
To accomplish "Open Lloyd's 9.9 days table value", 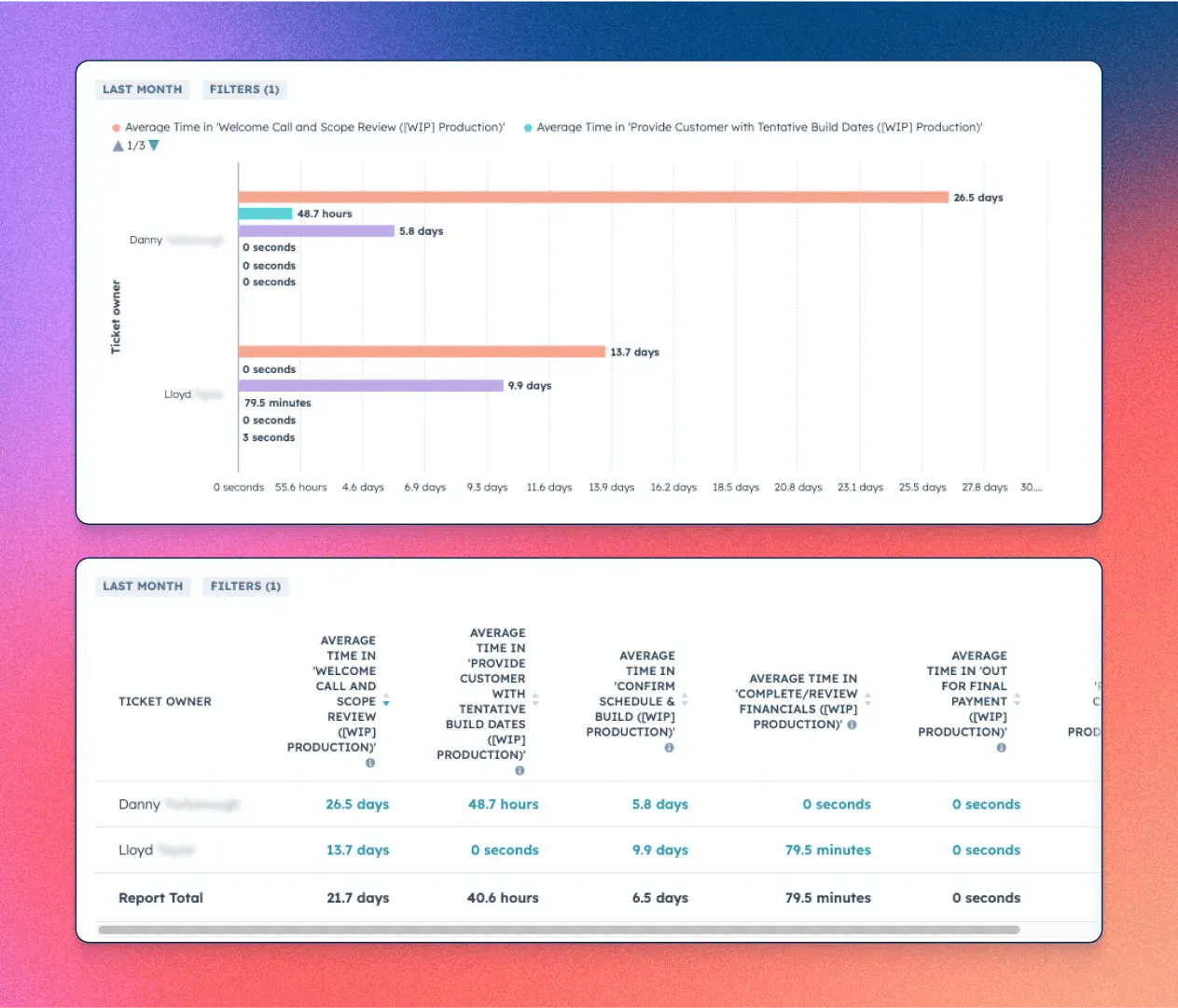I will point(660,849).
